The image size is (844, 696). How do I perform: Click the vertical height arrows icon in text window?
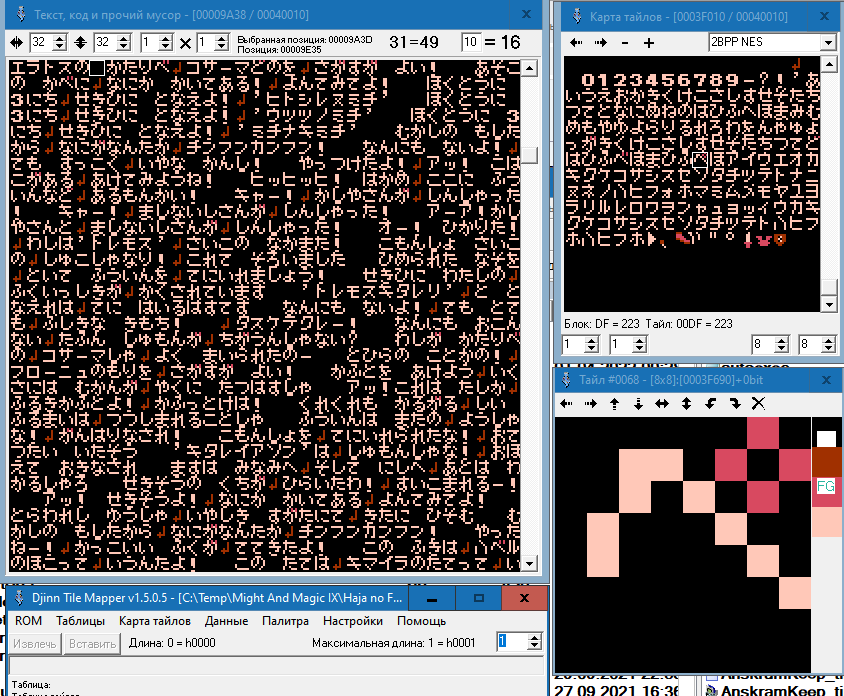[x=80, y=43]
